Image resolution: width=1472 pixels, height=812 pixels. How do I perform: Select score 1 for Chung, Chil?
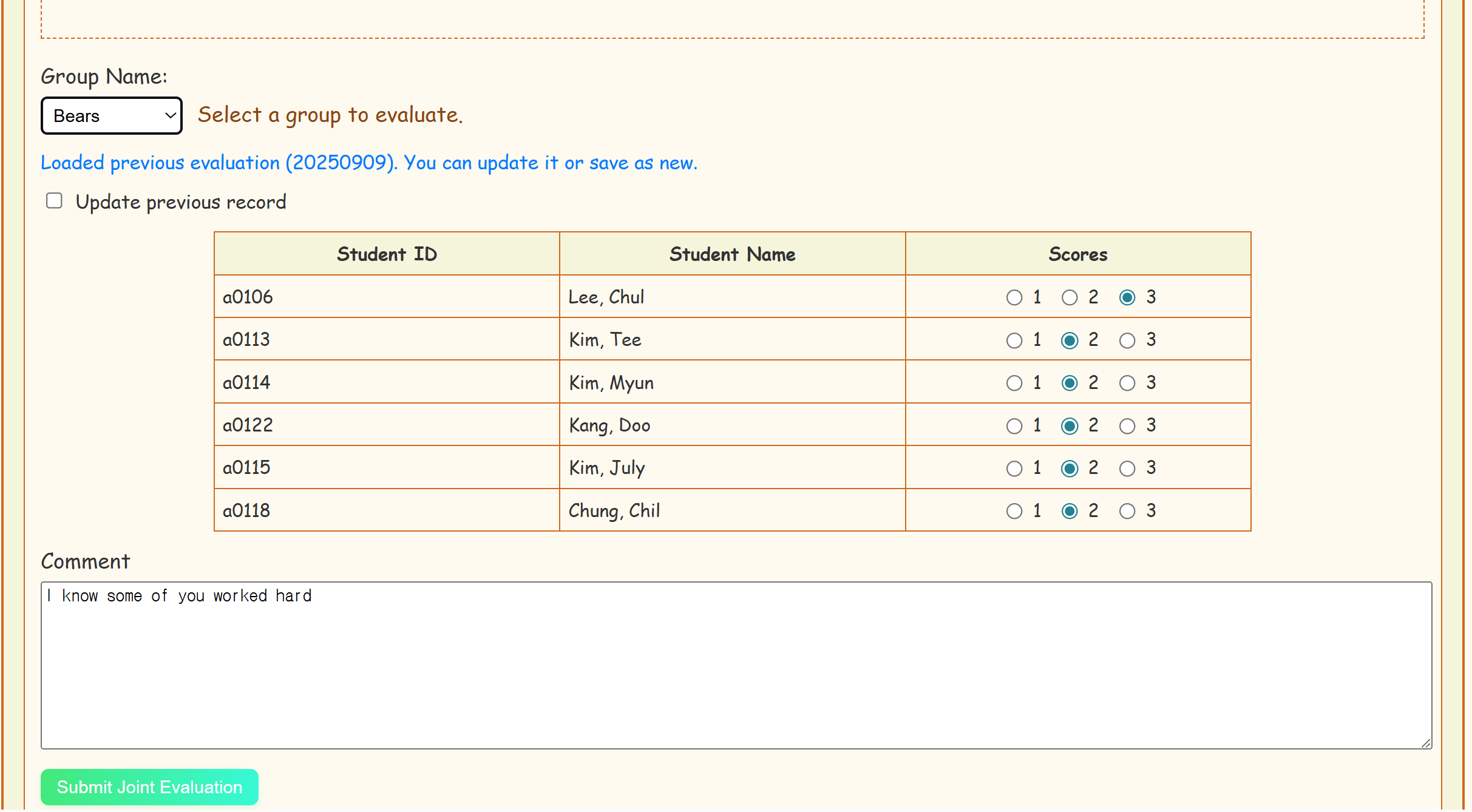pyautogui.click(x=1014, y=511)
